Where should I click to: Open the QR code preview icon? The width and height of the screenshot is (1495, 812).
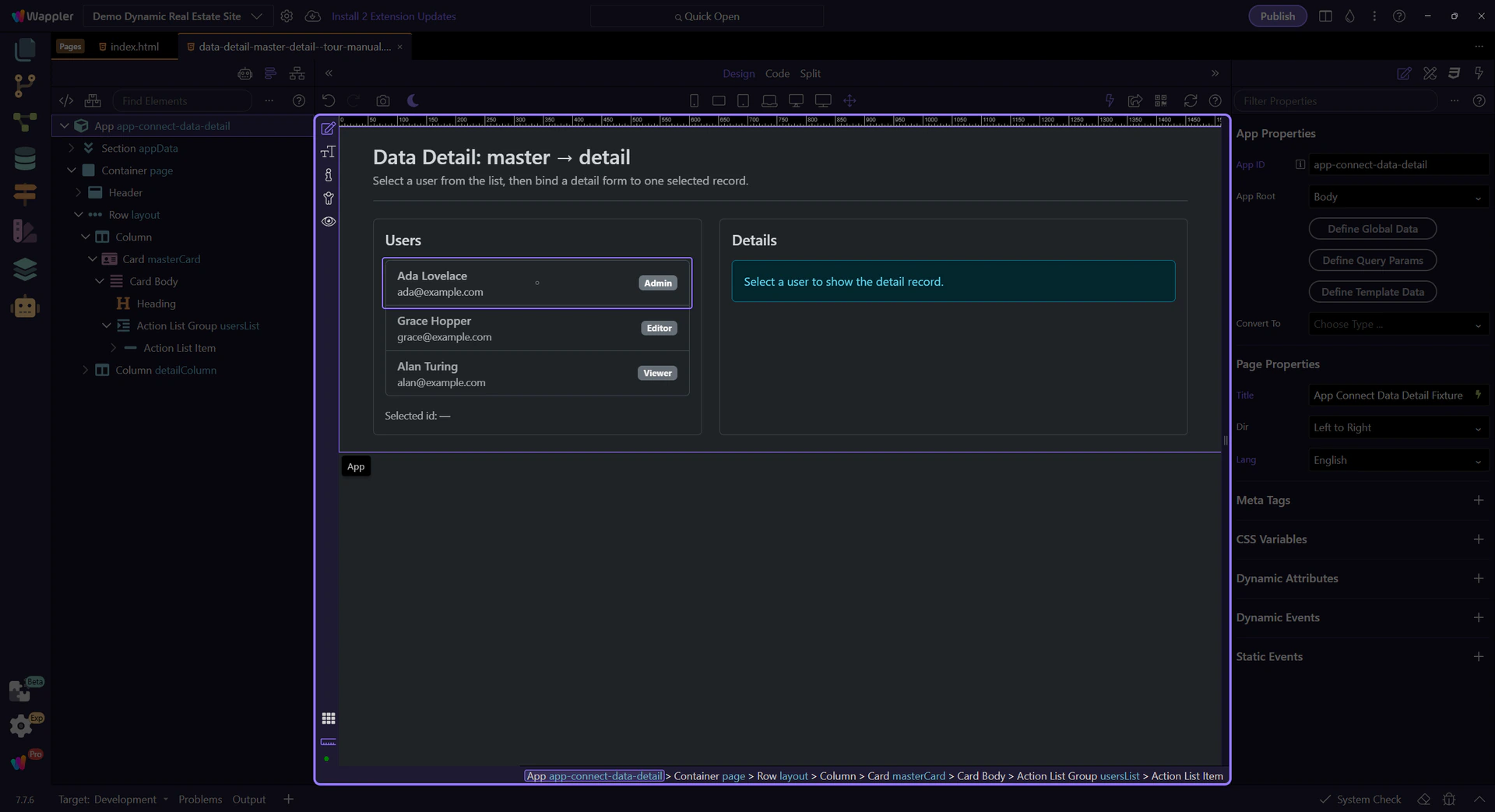click(x=1160, y=101)
